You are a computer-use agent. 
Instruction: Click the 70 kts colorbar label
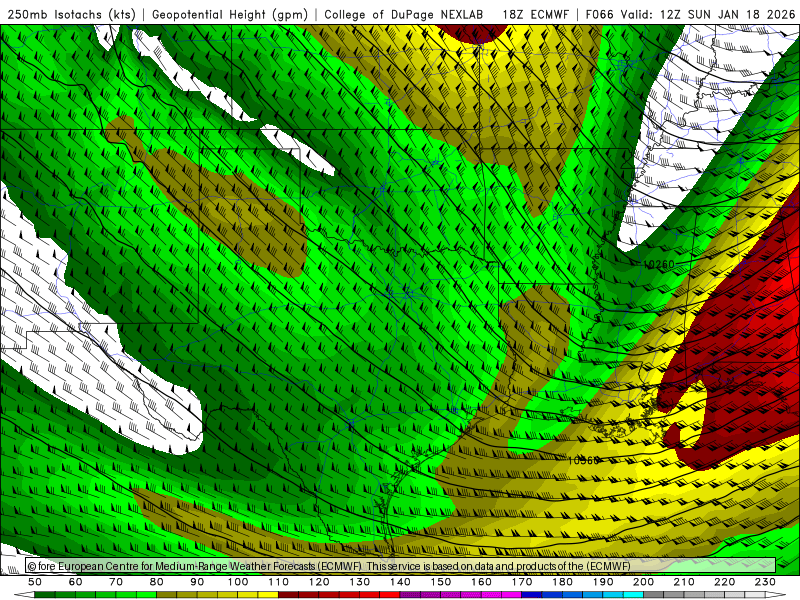pyautogui.click(x=116, y=582)
